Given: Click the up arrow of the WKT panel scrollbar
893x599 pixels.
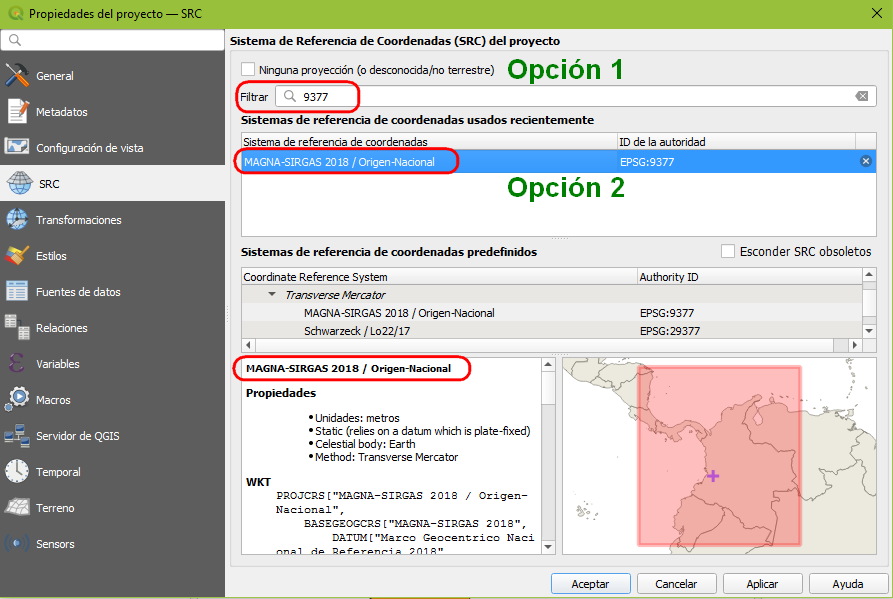Looking at the screenshot, I should 548,364.
